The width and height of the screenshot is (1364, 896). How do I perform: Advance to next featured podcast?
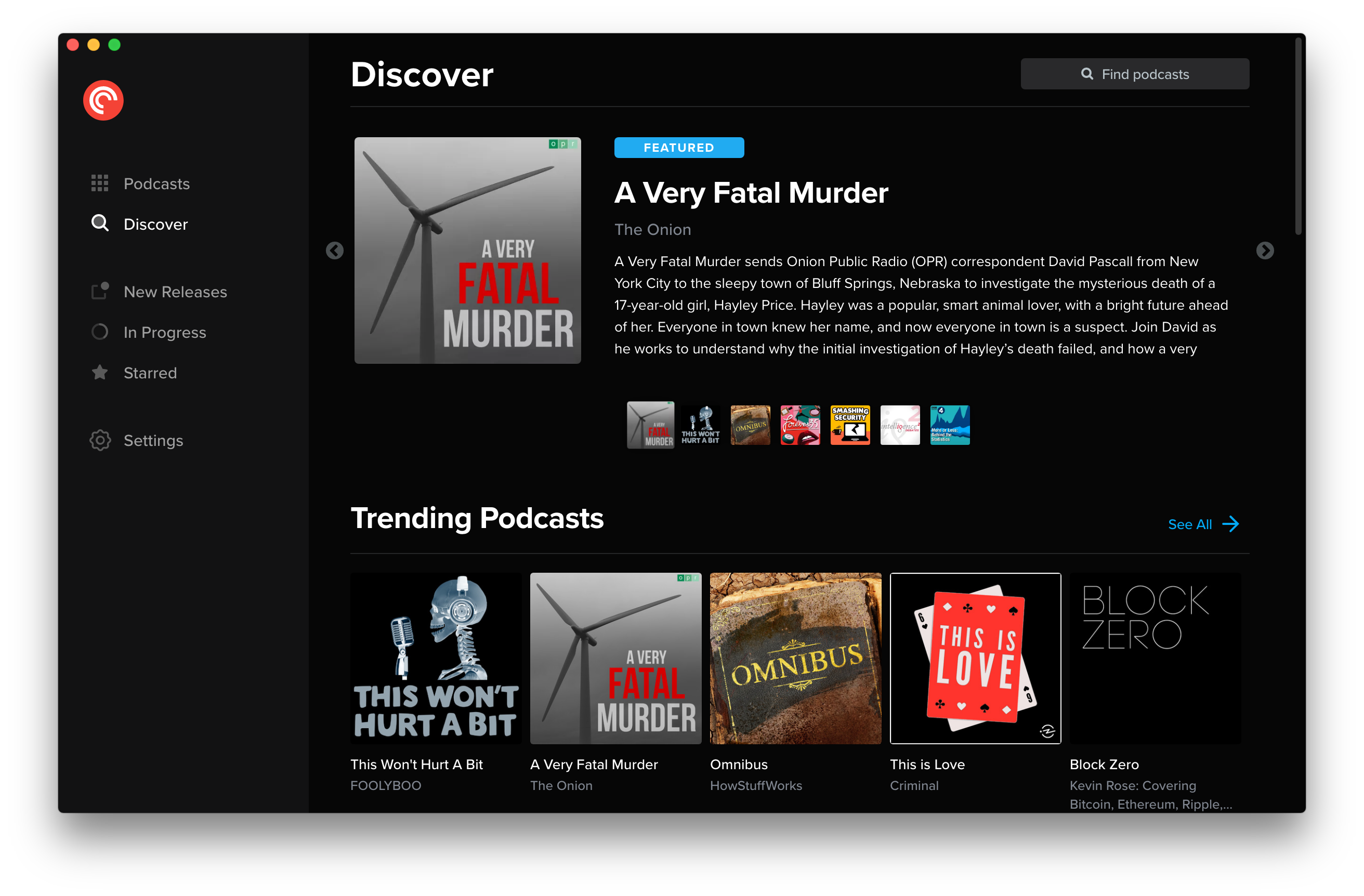[1265, 251]
